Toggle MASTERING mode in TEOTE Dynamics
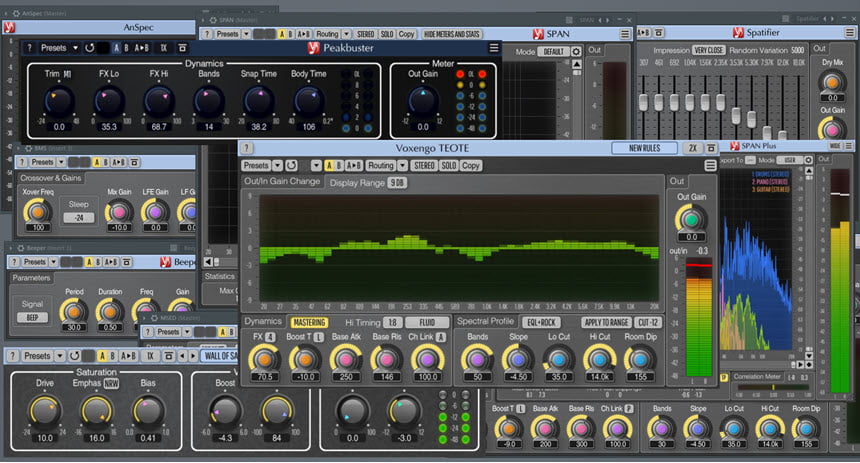860x463 pixels. pyautogui.click(x=309, y=323)
